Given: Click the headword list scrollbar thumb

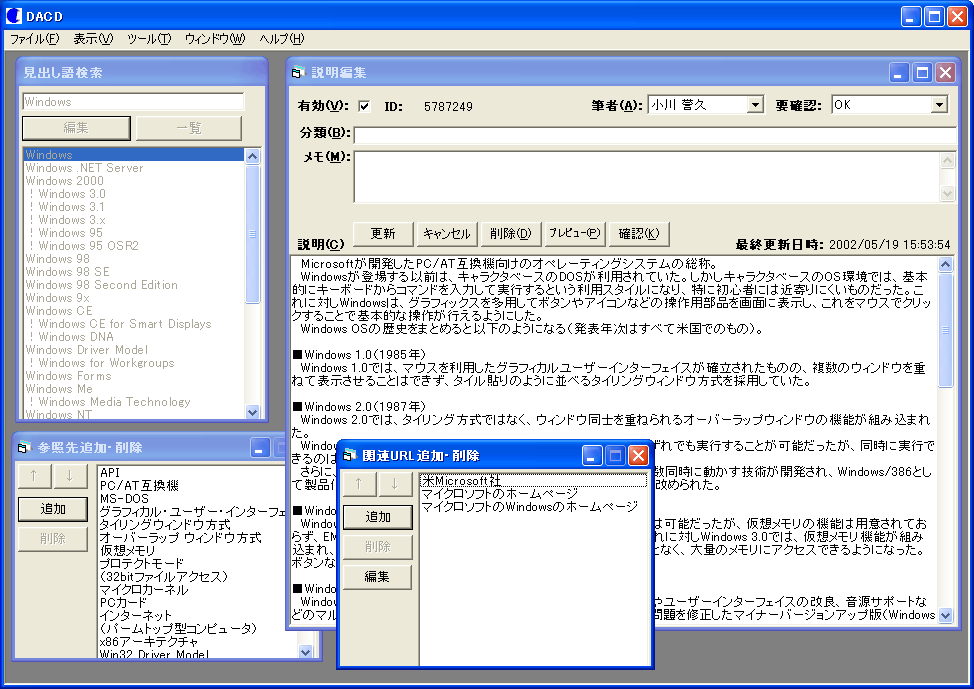Looking at the screenshot, I should click(252, 234).
